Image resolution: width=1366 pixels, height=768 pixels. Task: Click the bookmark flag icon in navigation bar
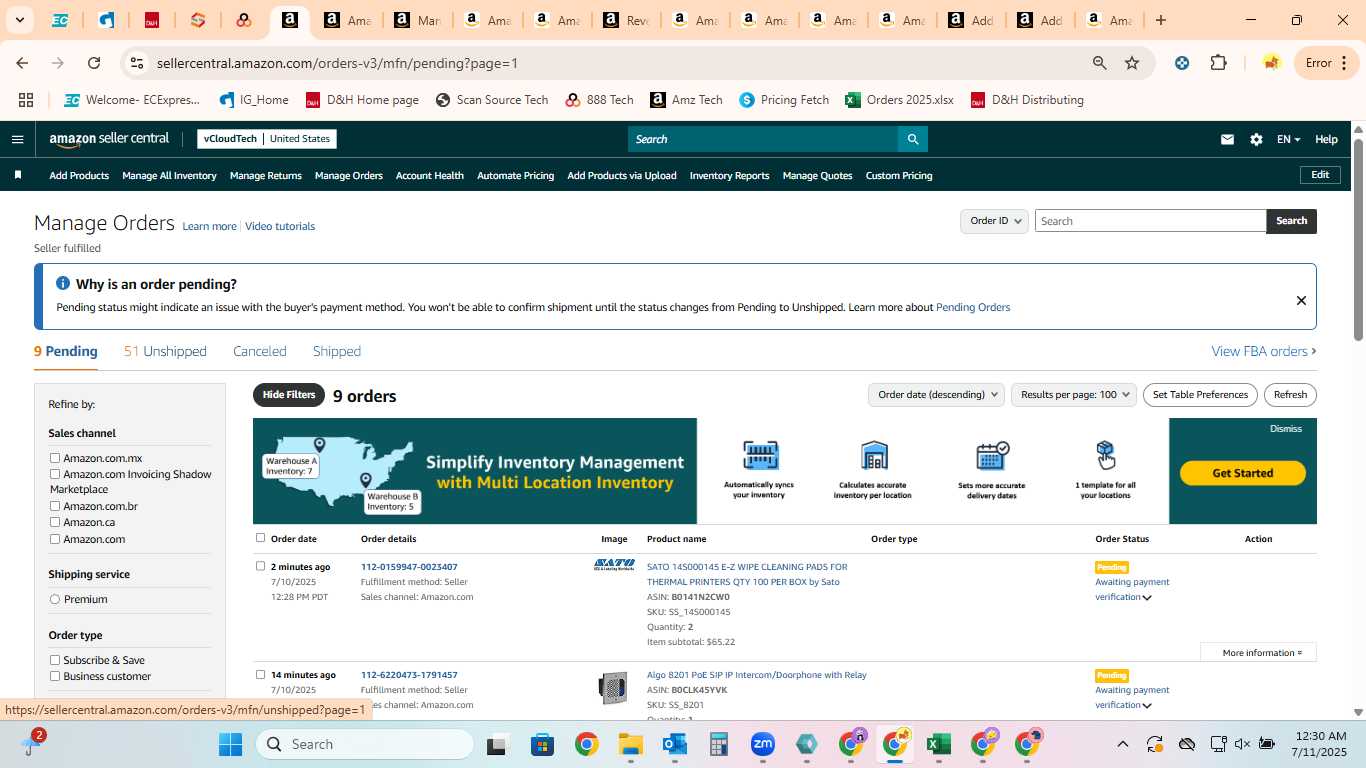click(x=18, y=175)
